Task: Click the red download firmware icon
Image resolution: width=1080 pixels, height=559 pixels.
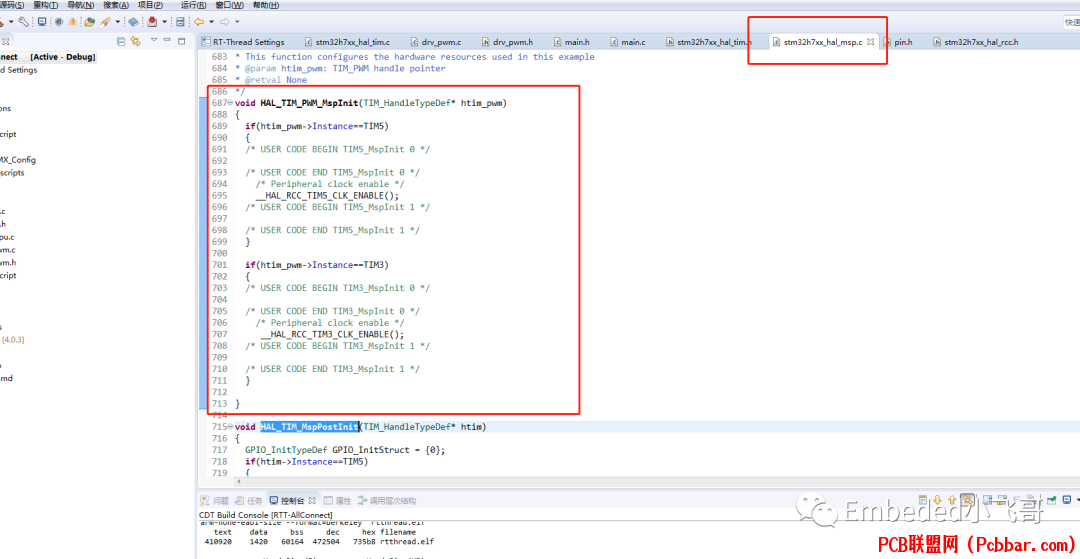Action: 152,21
